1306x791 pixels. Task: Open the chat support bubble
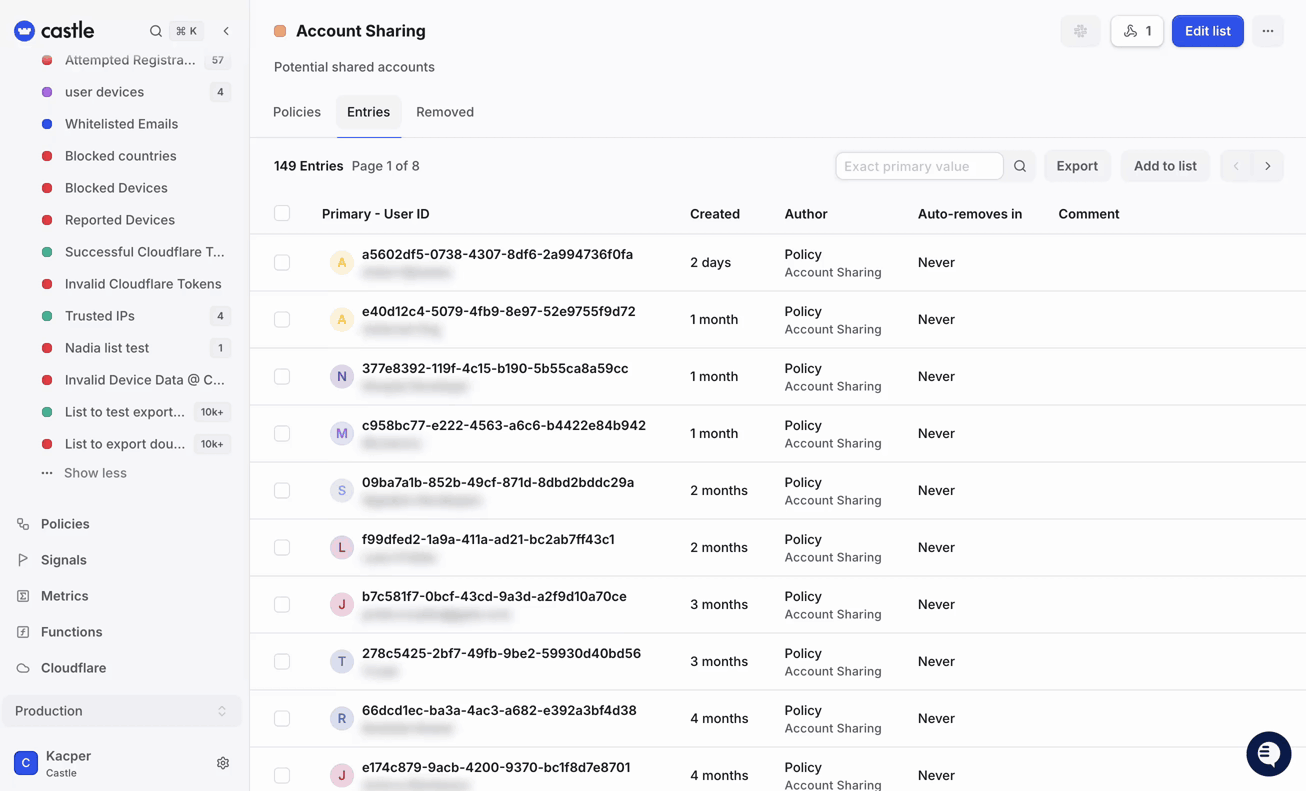1268,754
